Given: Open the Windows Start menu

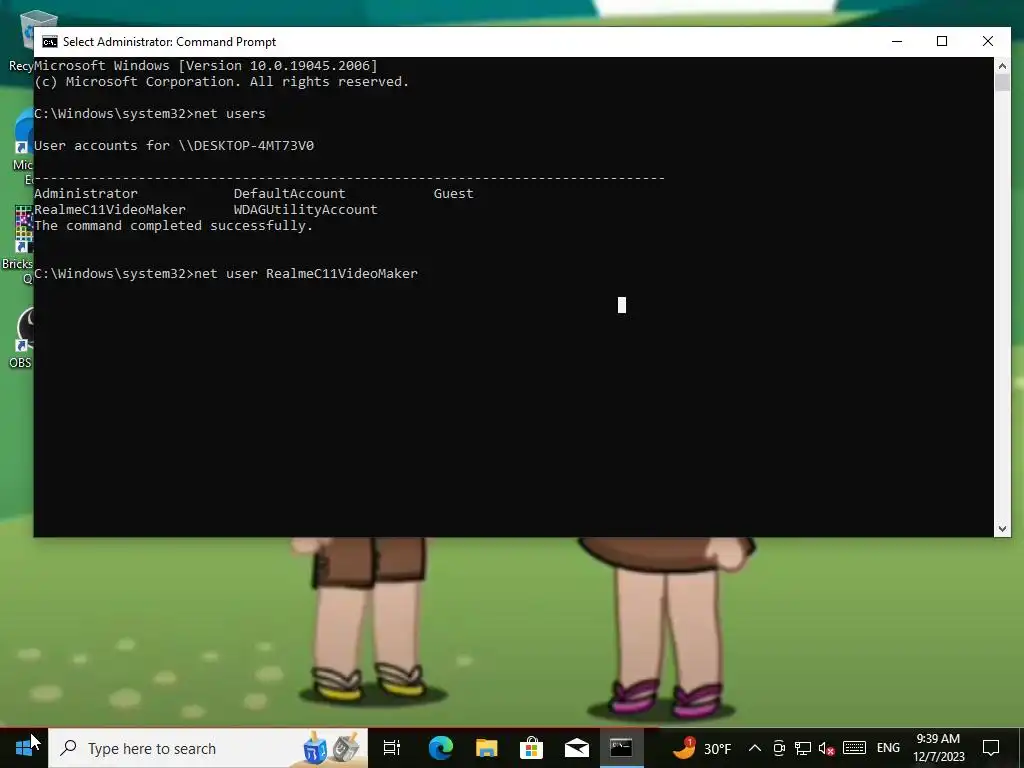Looking at the screenshot, I should point(24,748).
